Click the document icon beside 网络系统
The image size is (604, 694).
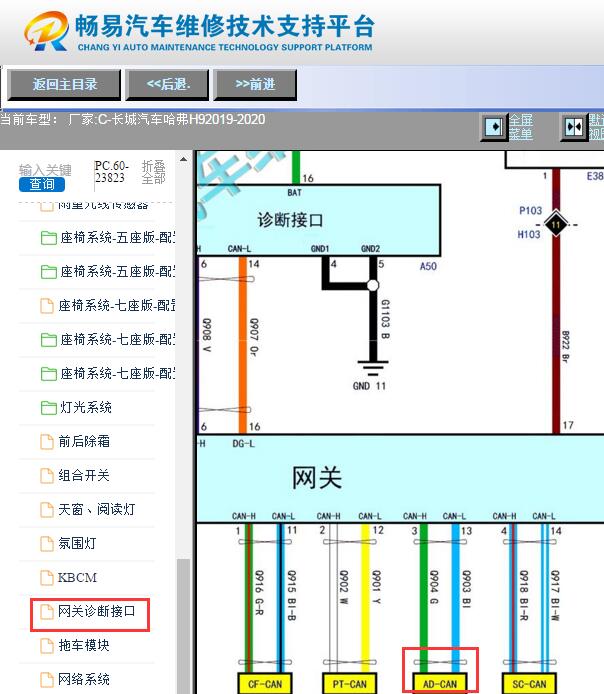[x=47, y=680]
